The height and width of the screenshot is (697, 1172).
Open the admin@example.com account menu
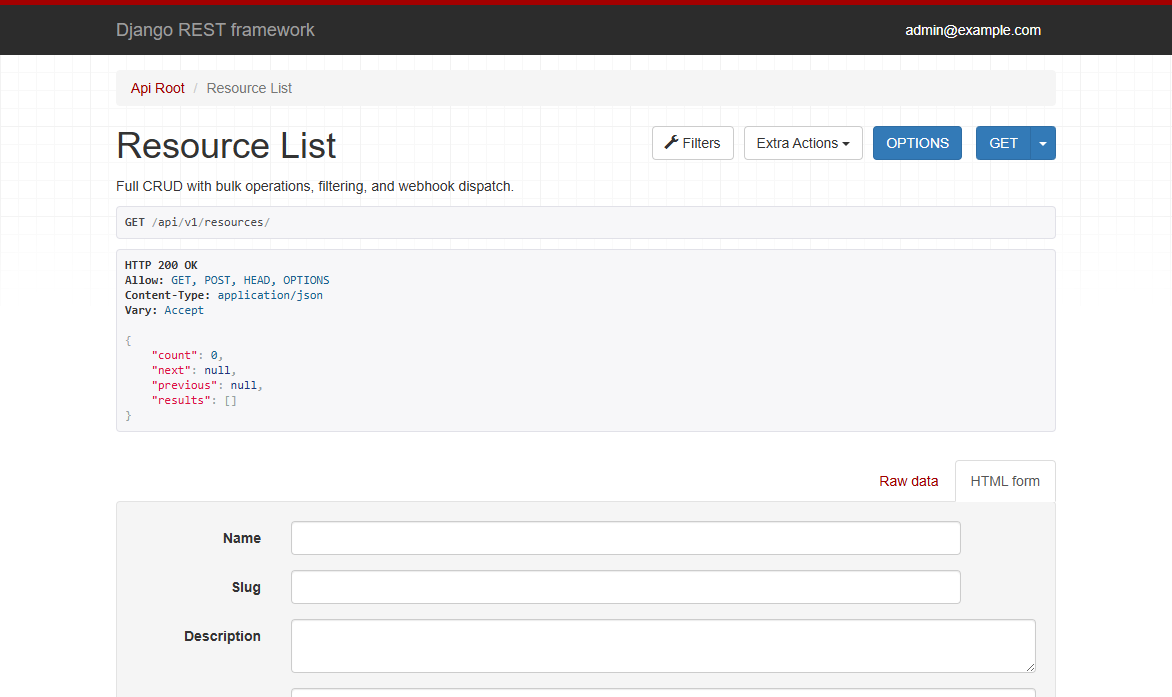click(973, 30)
